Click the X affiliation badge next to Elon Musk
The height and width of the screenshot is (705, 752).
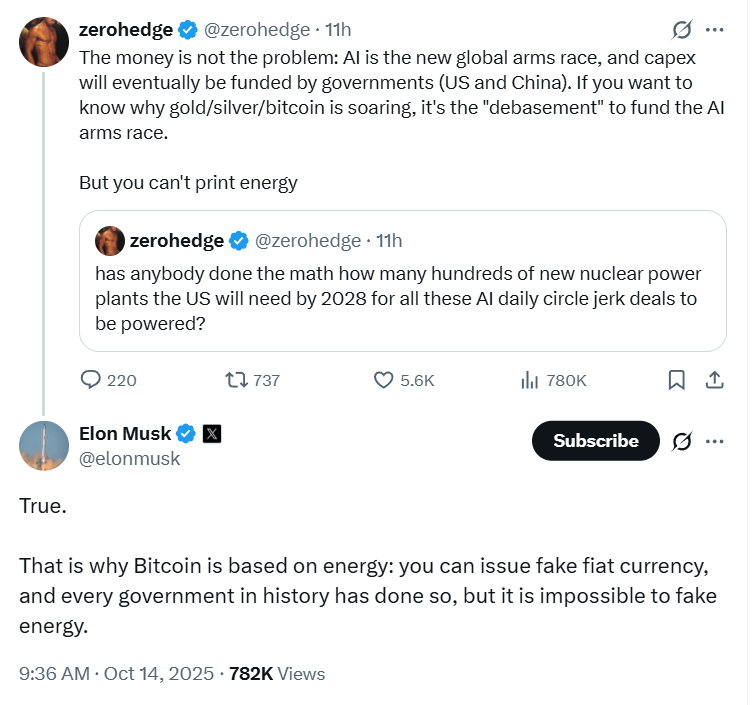point(212,434)
